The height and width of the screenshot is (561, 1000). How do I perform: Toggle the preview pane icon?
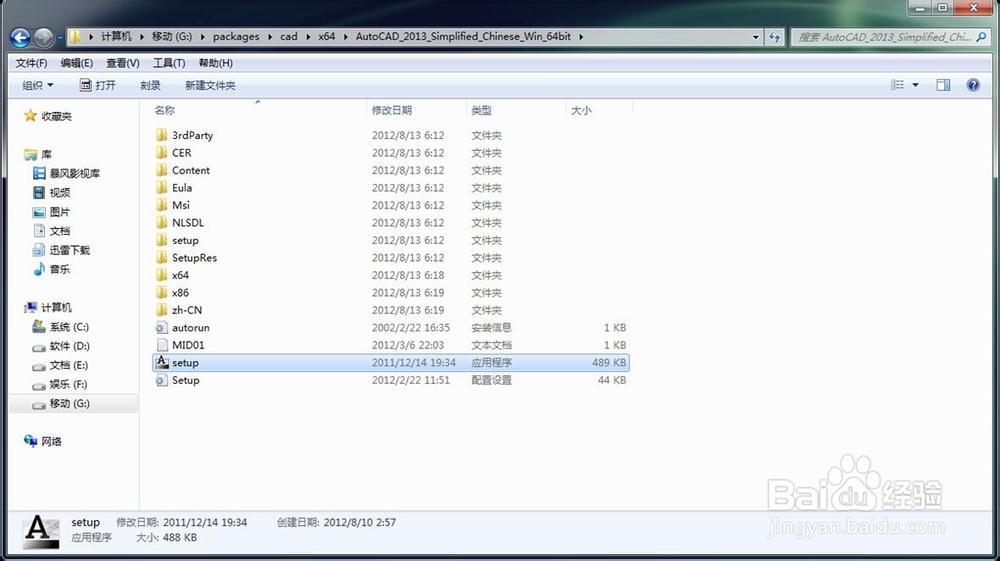[943, 85]
